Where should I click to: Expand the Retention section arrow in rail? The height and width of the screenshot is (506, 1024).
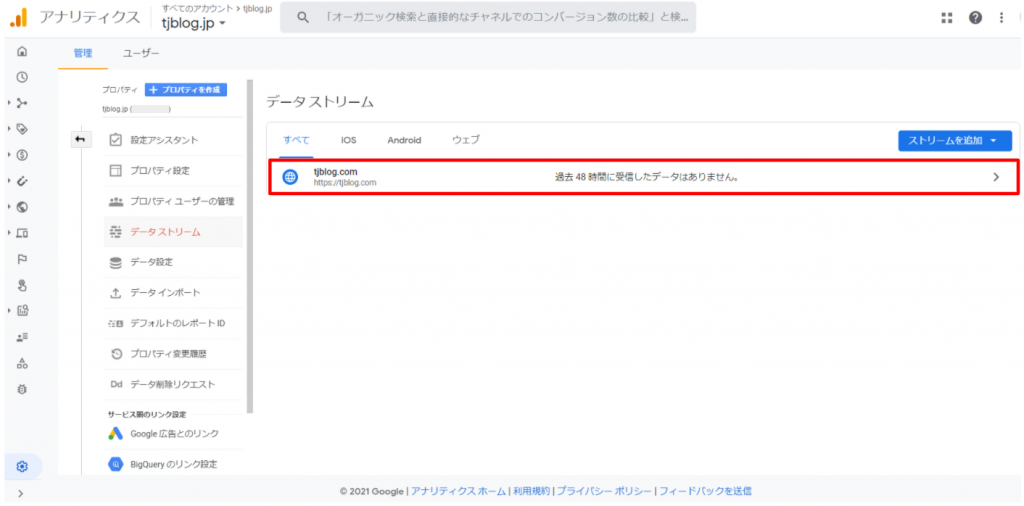(x=9, y=181)
